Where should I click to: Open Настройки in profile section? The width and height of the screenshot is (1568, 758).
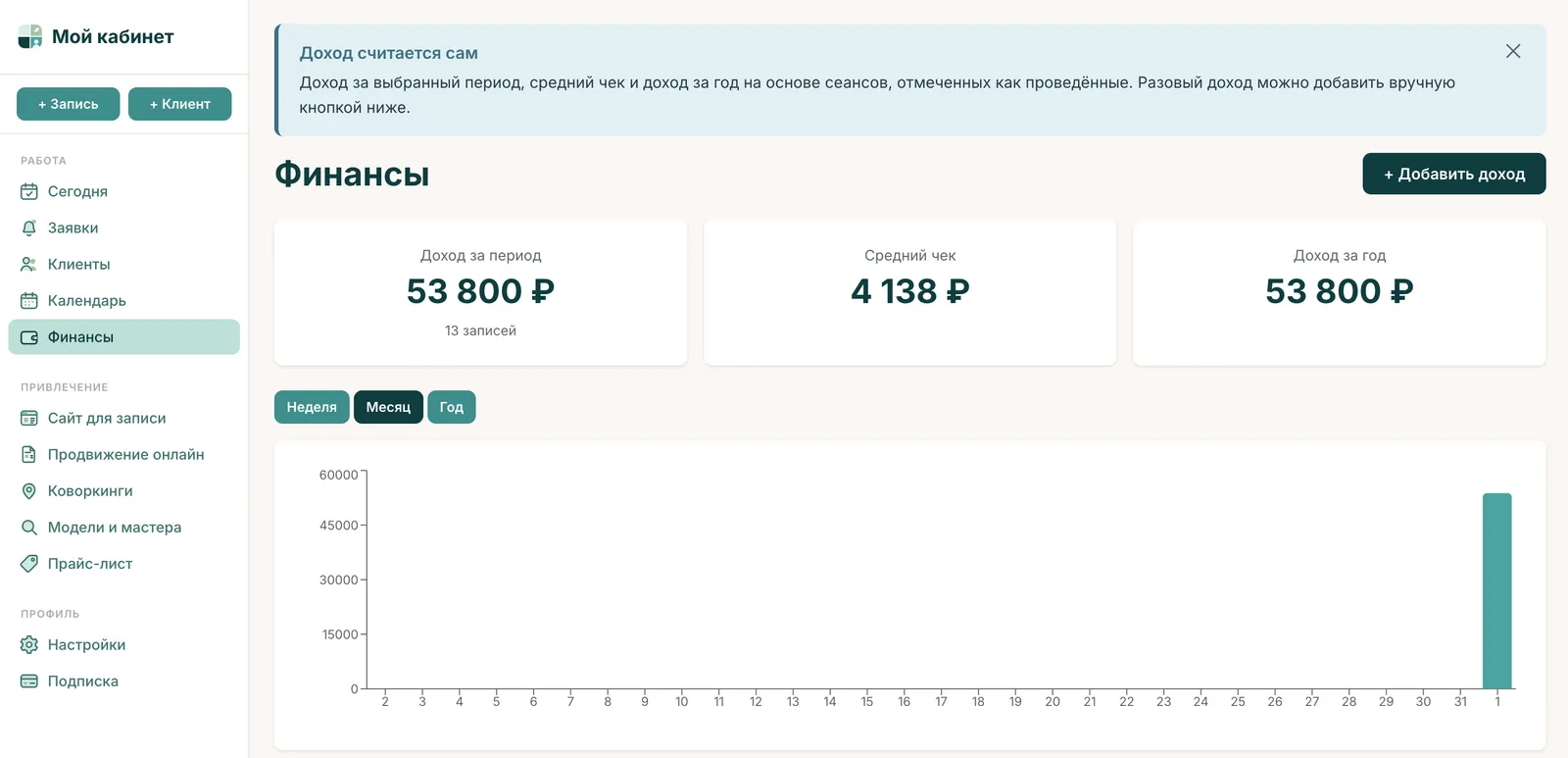click(x=124, y=644)
